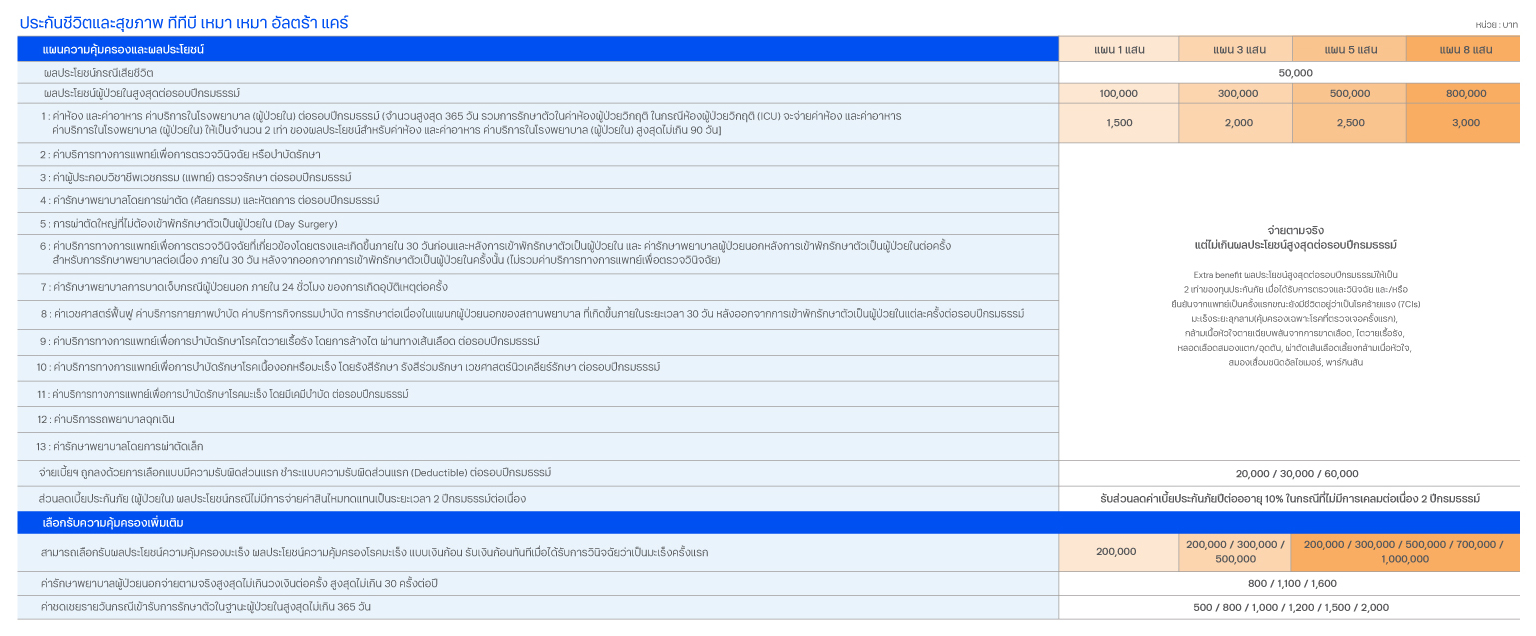Click the 100,000 annual maximum benefit cell
This screenshot has width=1536, height=636.
click(x=1118, y=93)
